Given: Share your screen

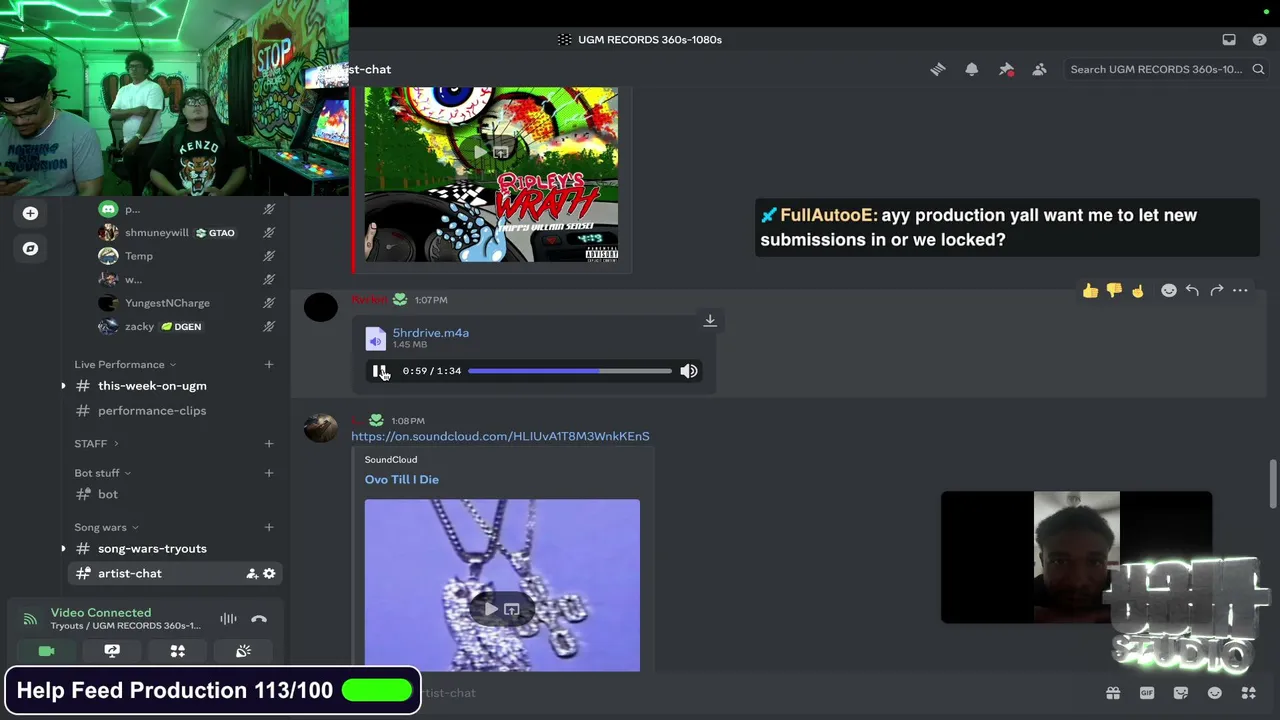Looking at the screenshot, I should [112, 651].
